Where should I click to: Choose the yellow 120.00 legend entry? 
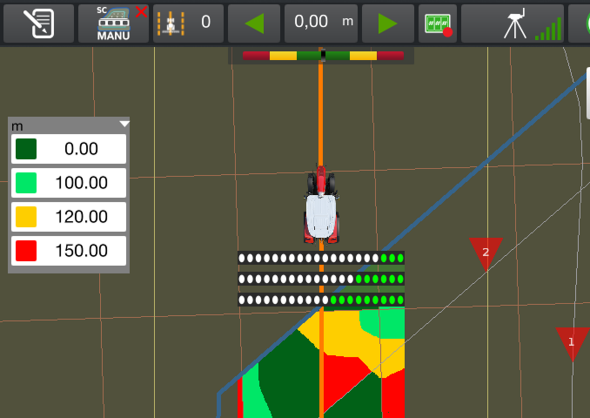(68, 217)
